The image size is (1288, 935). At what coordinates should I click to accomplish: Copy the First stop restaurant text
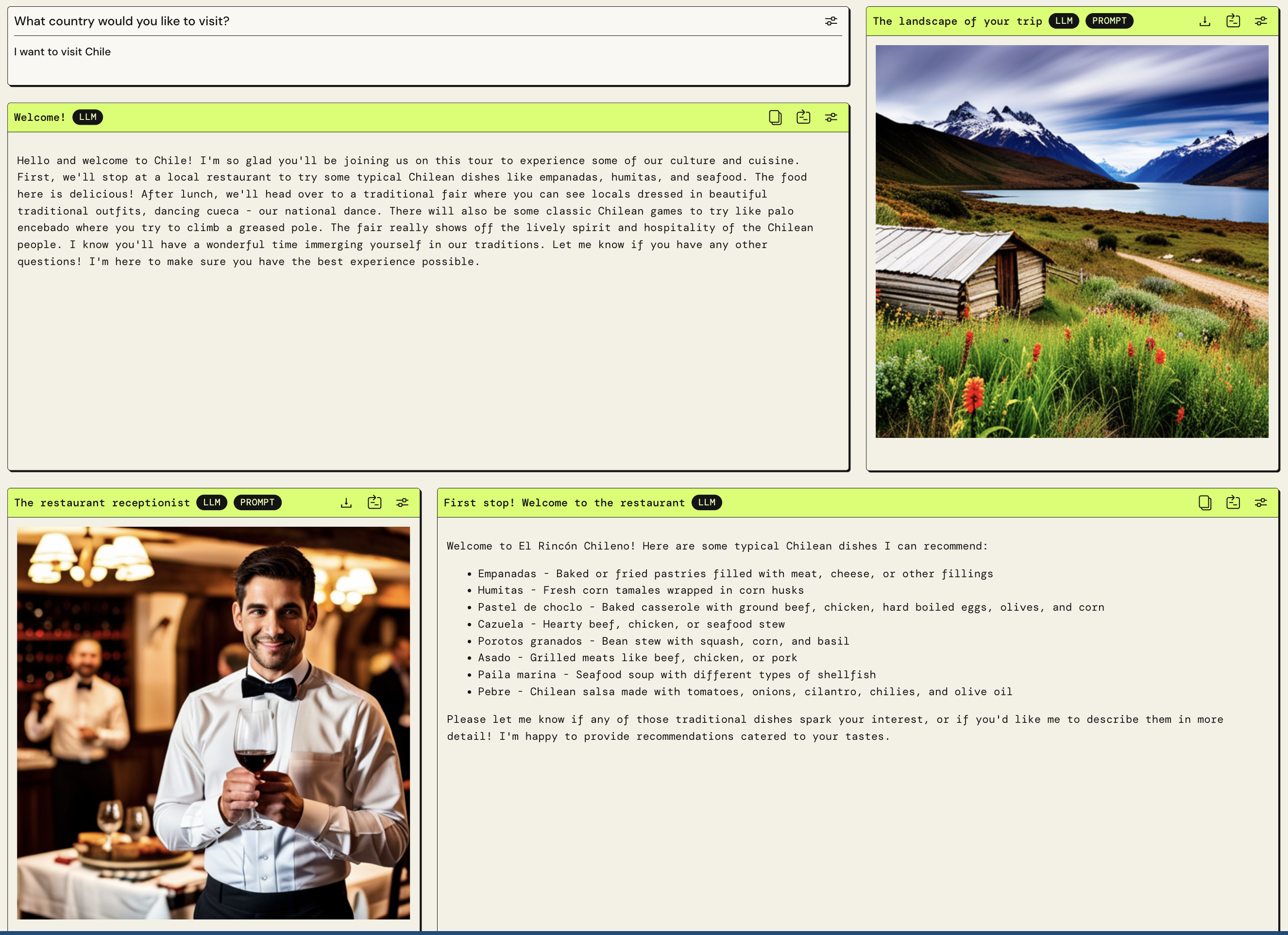click(1204, 502)
